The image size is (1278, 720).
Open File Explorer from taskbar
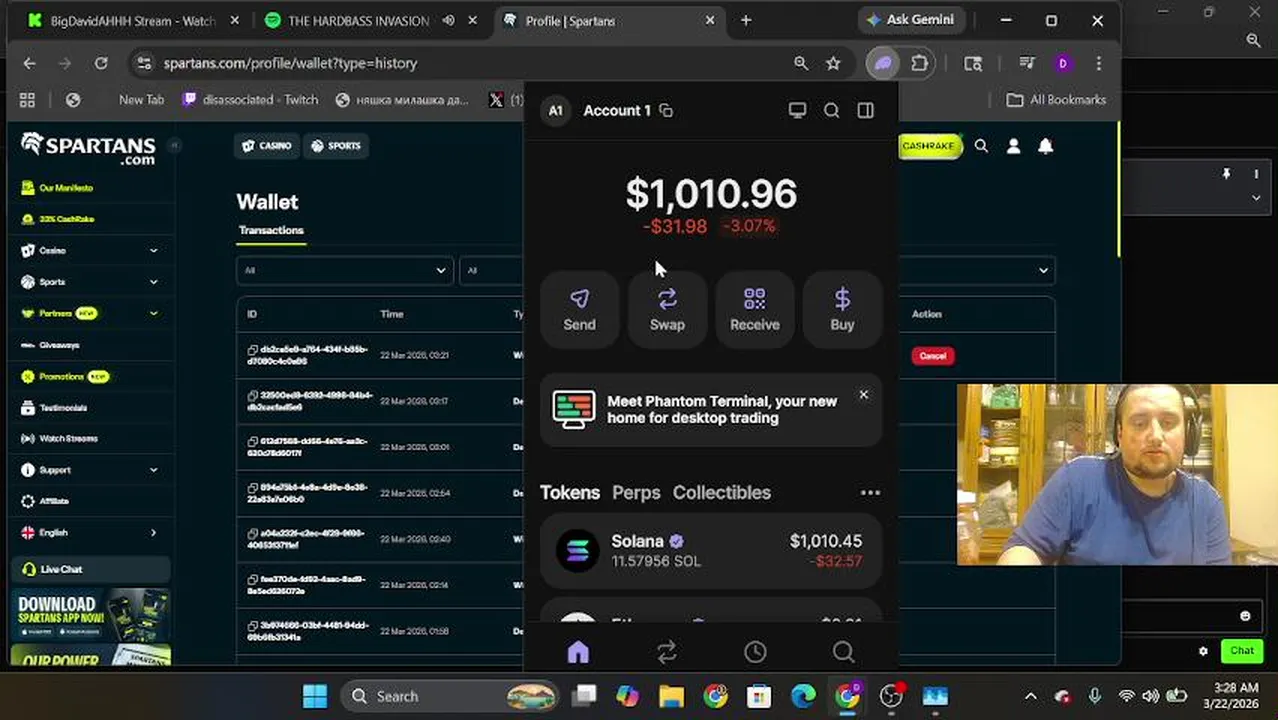671,696
